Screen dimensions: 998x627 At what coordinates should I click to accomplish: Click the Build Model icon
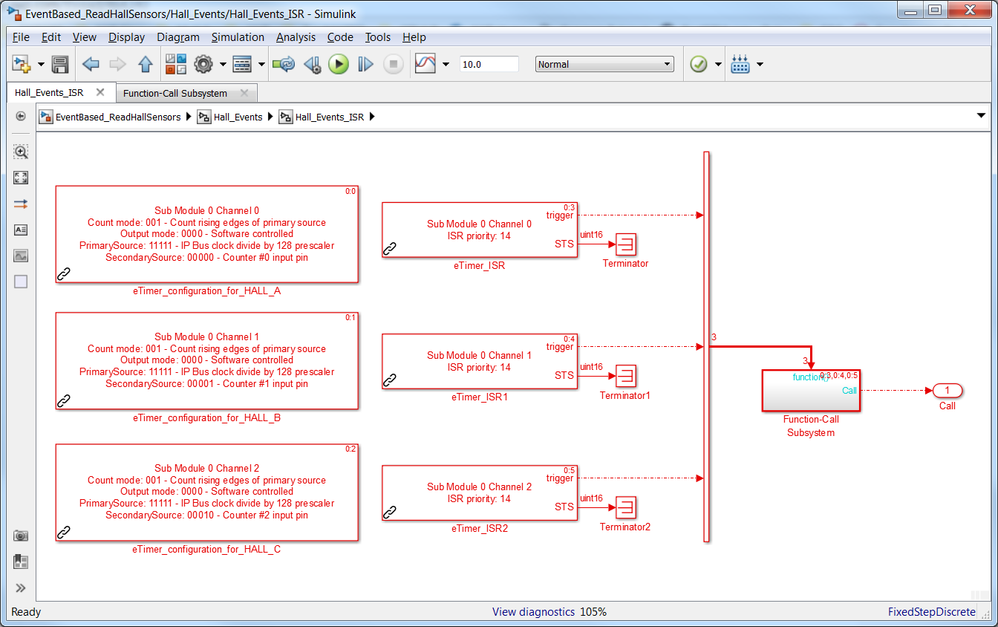coord(740,64)
